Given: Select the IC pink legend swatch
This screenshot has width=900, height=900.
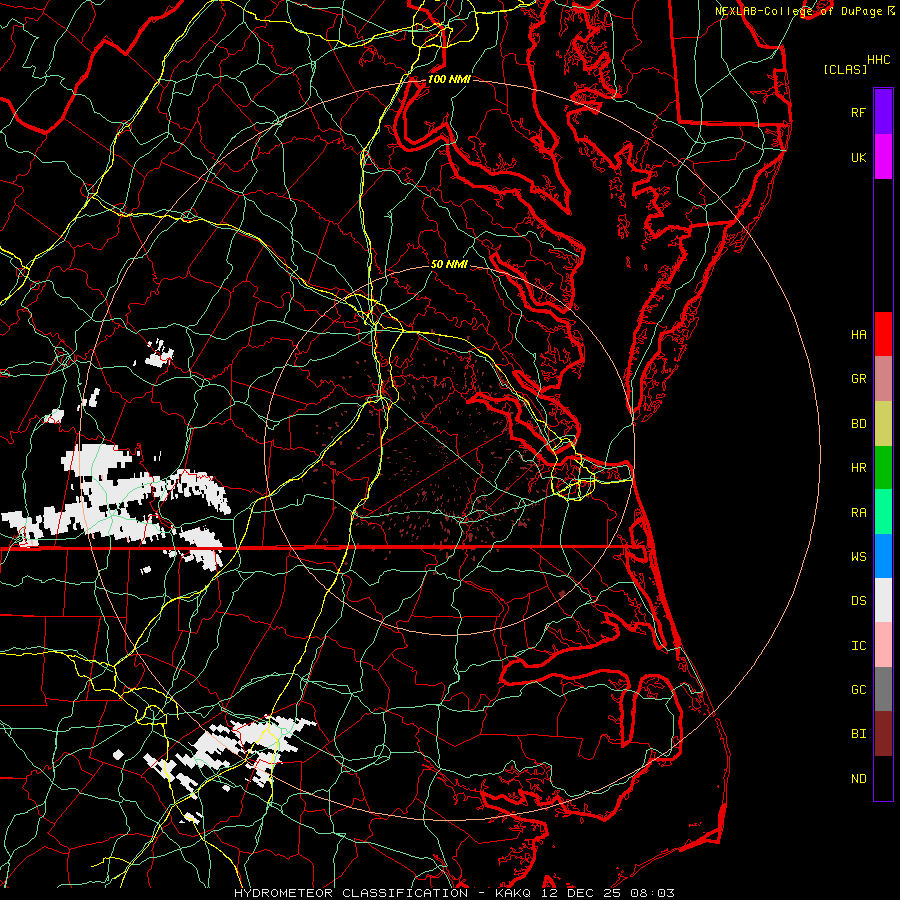Looking at the screenshot, I should 883,645.
